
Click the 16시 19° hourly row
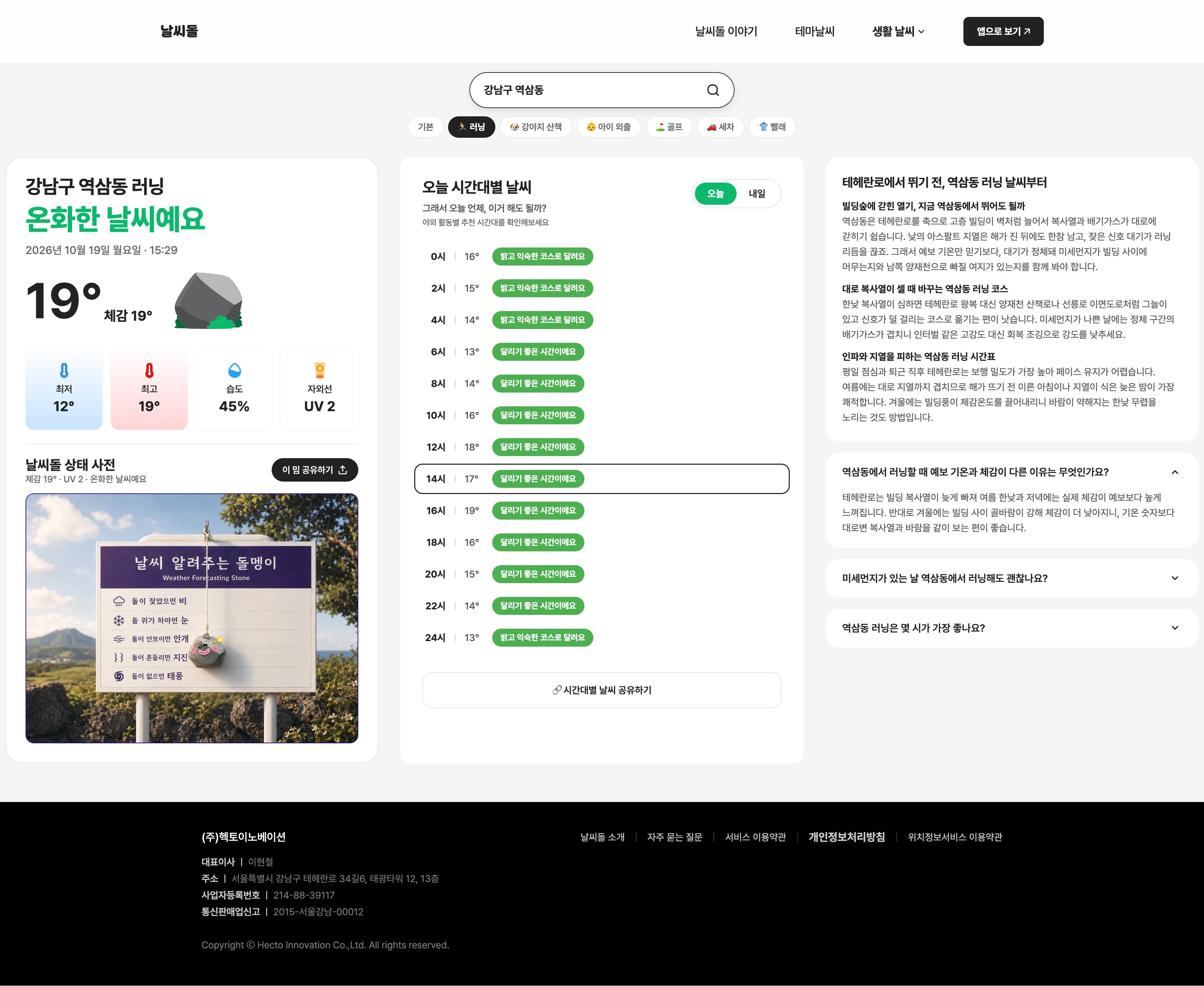click(601, 511)
